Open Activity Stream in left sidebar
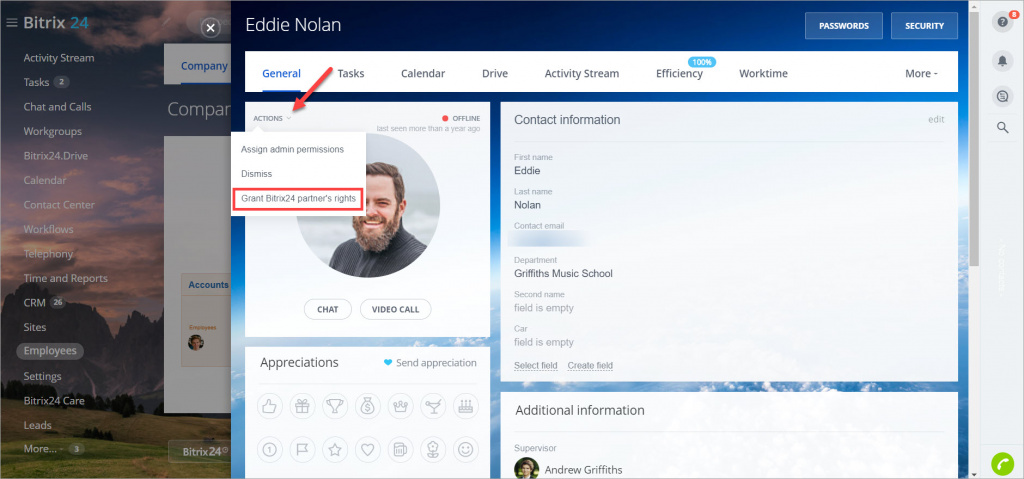 click(x=59, y=58)
